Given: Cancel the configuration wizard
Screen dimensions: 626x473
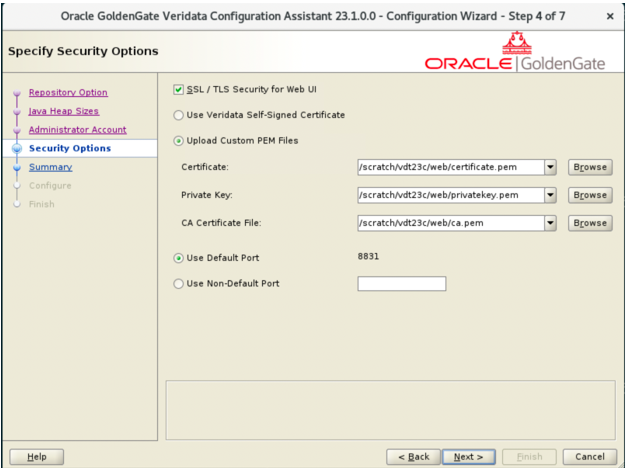Looking at the screenshot, I should 590,457.
